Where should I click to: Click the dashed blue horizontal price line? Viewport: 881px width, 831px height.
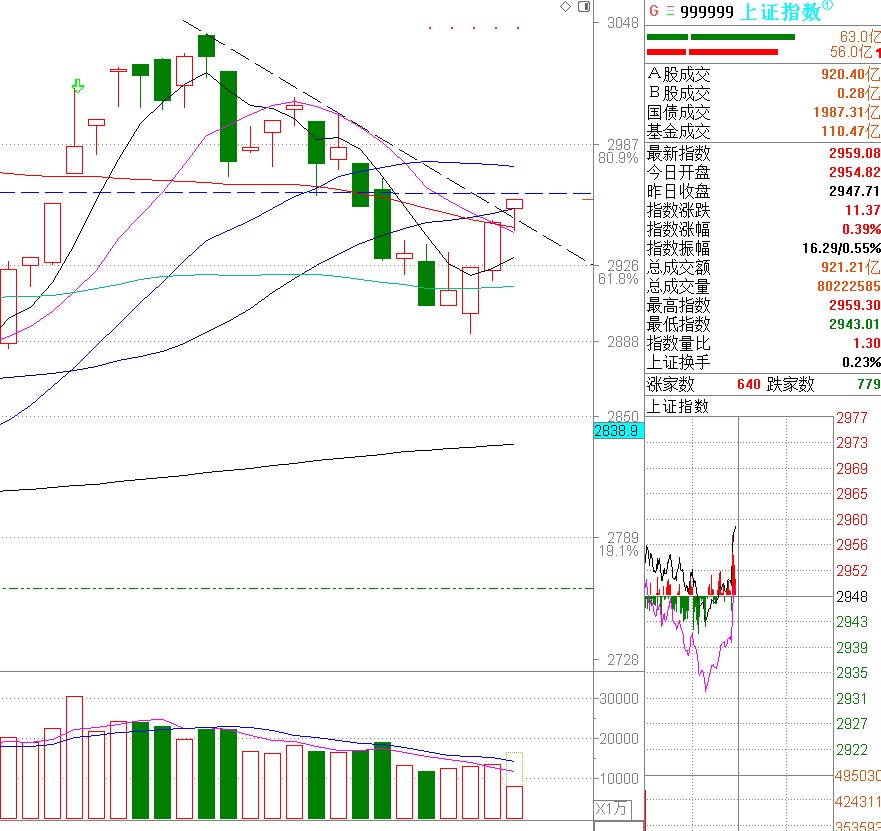click(296, 193)
